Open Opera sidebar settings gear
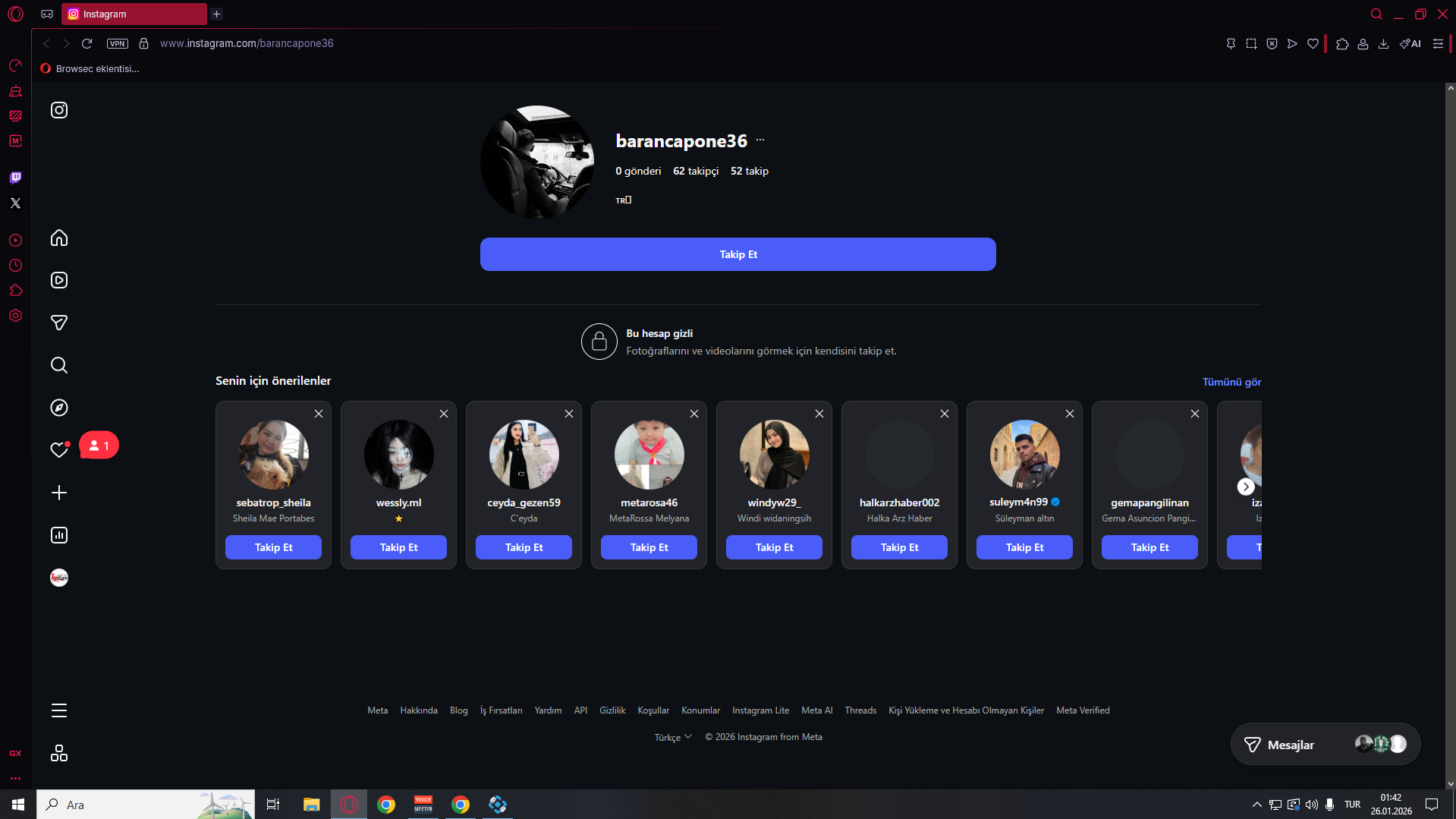Screen dimensions: 1456x819 15,316
